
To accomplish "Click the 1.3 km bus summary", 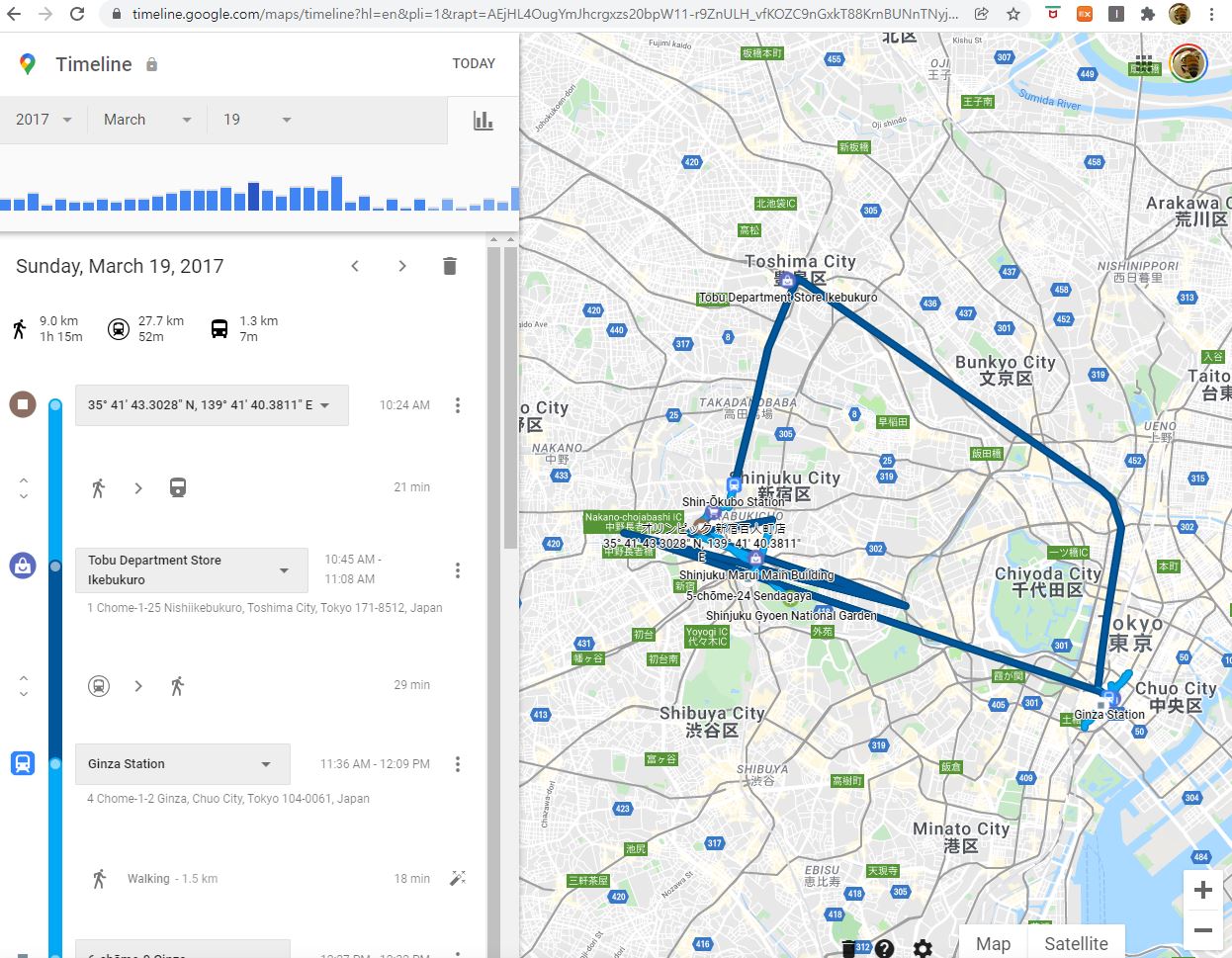I will pyautogui.click(x=243, y=328).
